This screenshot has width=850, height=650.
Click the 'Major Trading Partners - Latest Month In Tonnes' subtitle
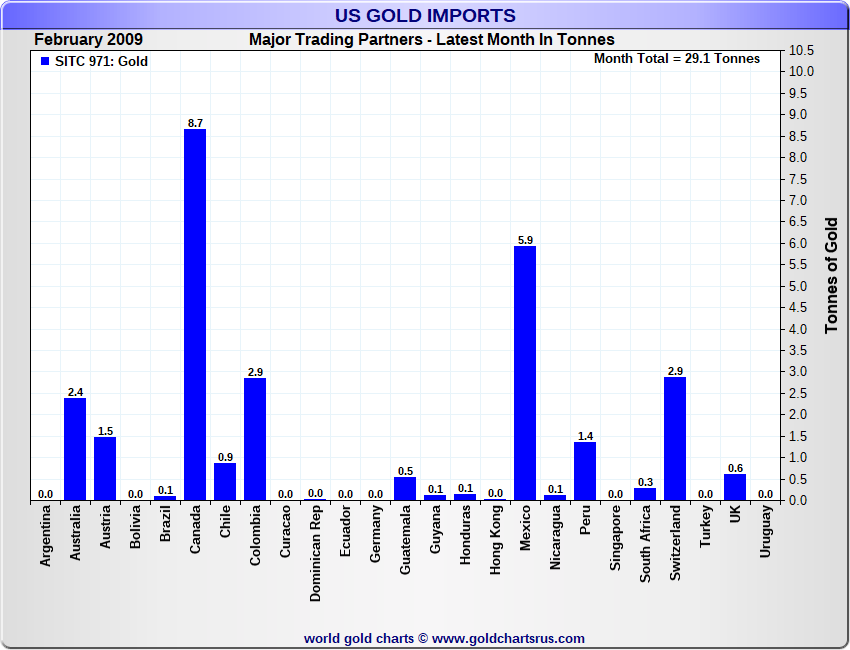432,40
